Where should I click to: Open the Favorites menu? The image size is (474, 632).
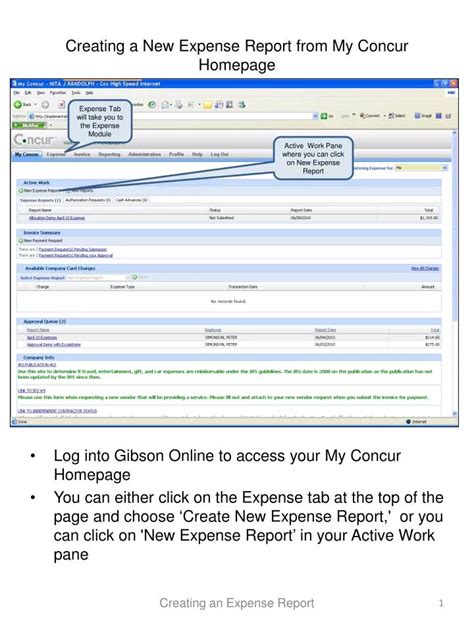pos(58,93)
